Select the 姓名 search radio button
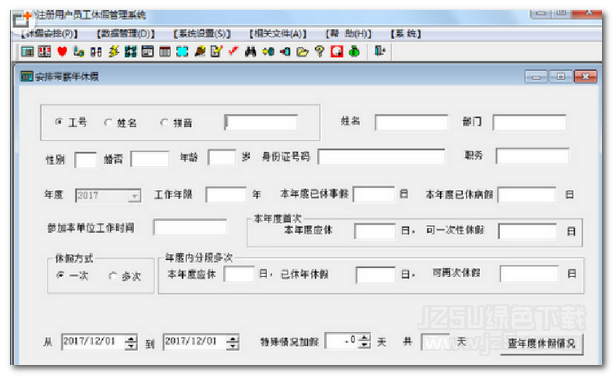 108,122
